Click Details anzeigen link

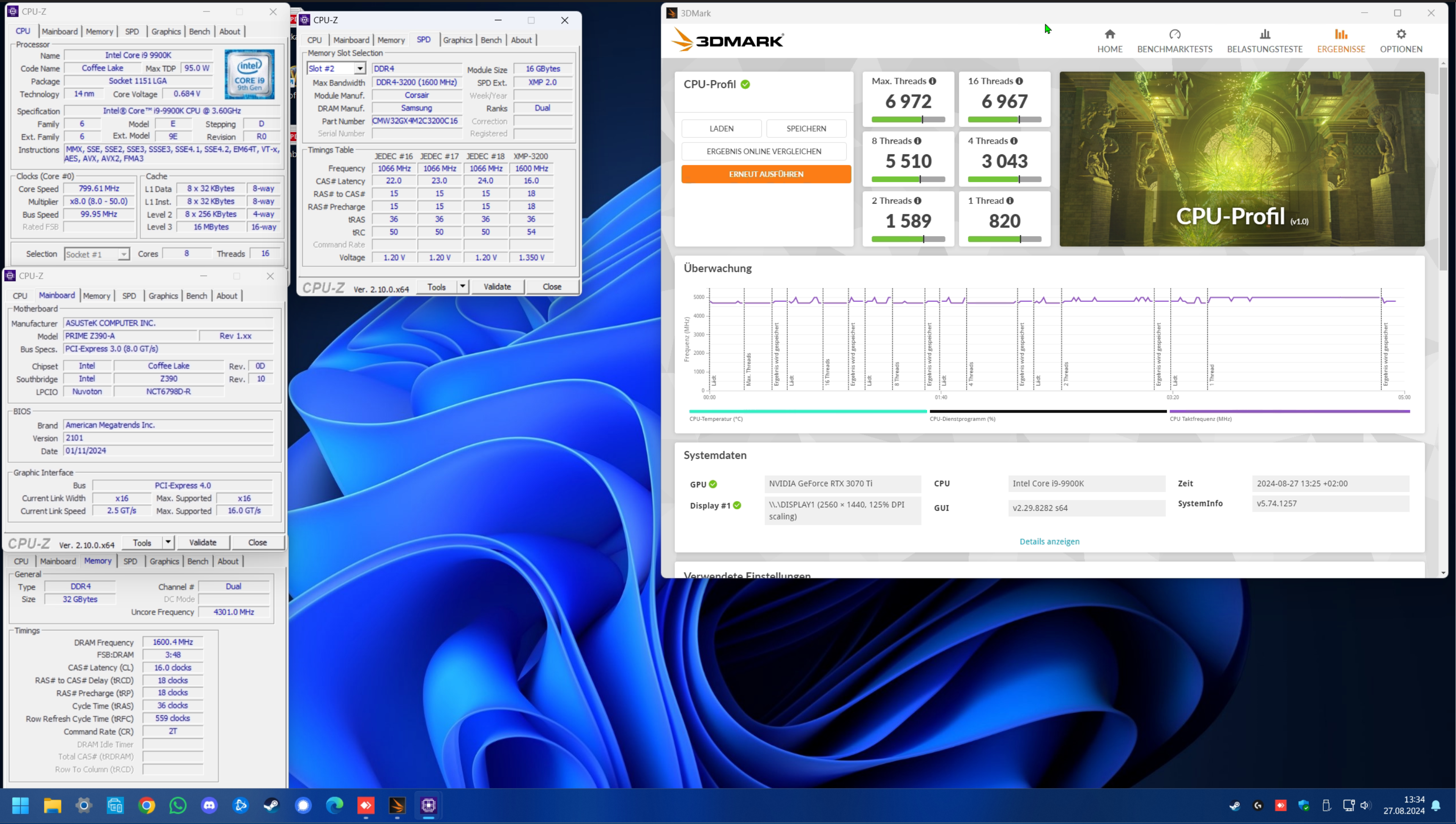(1049, 542)
